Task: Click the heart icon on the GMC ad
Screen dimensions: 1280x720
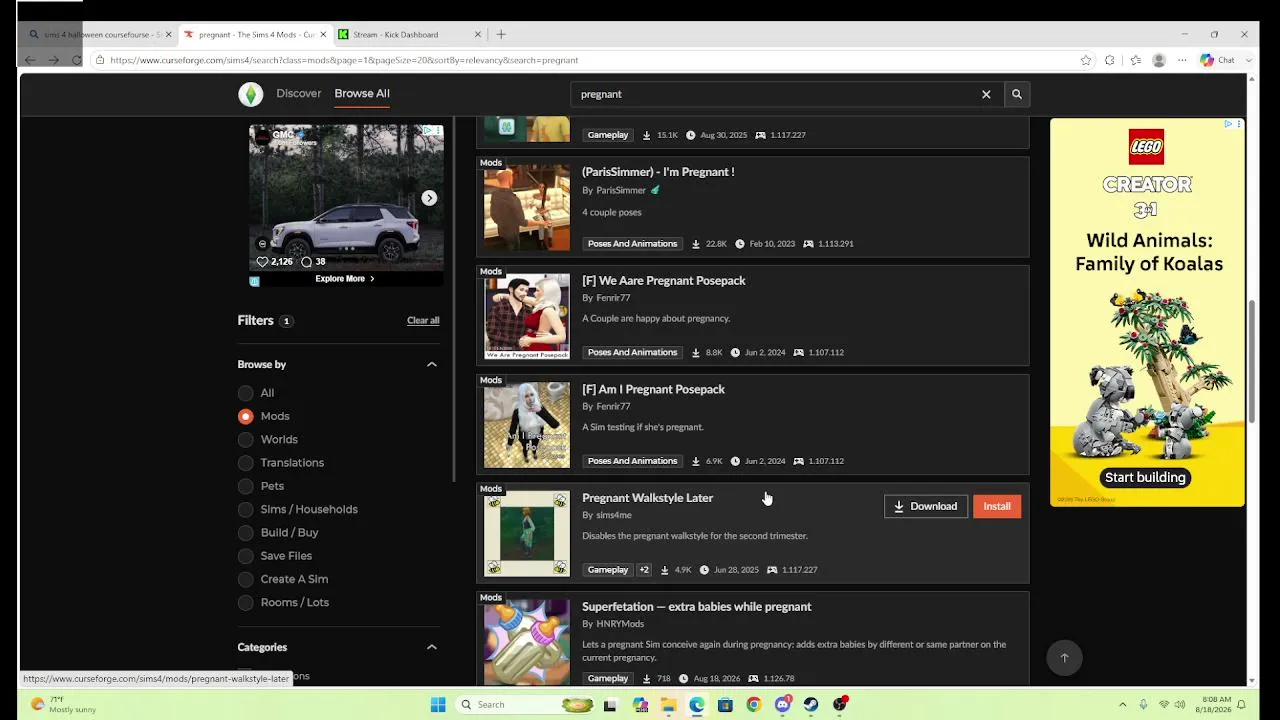Action: (263, 262)
